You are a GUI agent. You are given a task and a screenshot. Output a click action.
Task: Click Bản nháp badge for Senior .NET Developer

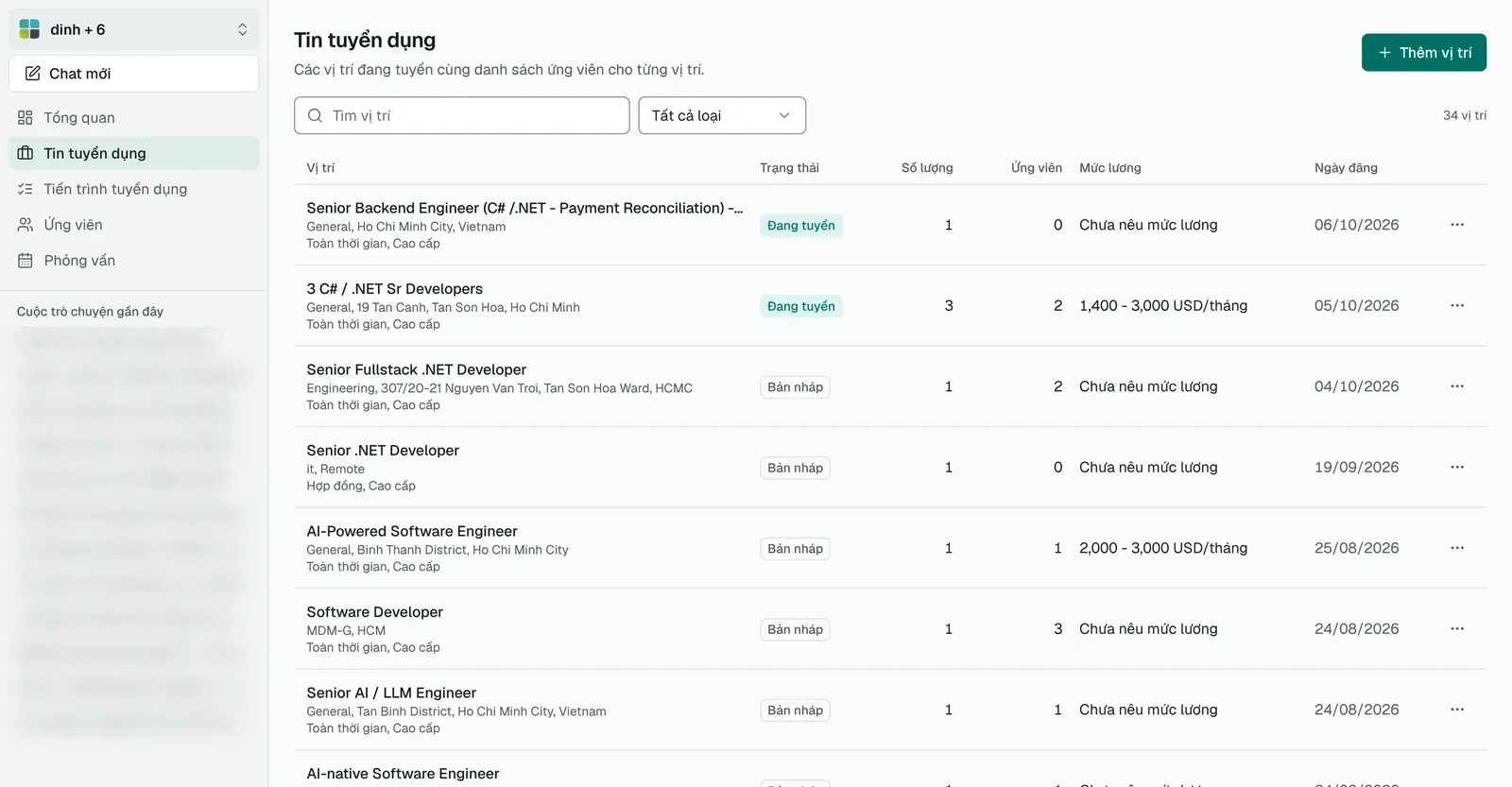pyautogui.click(x=795, y=468)
